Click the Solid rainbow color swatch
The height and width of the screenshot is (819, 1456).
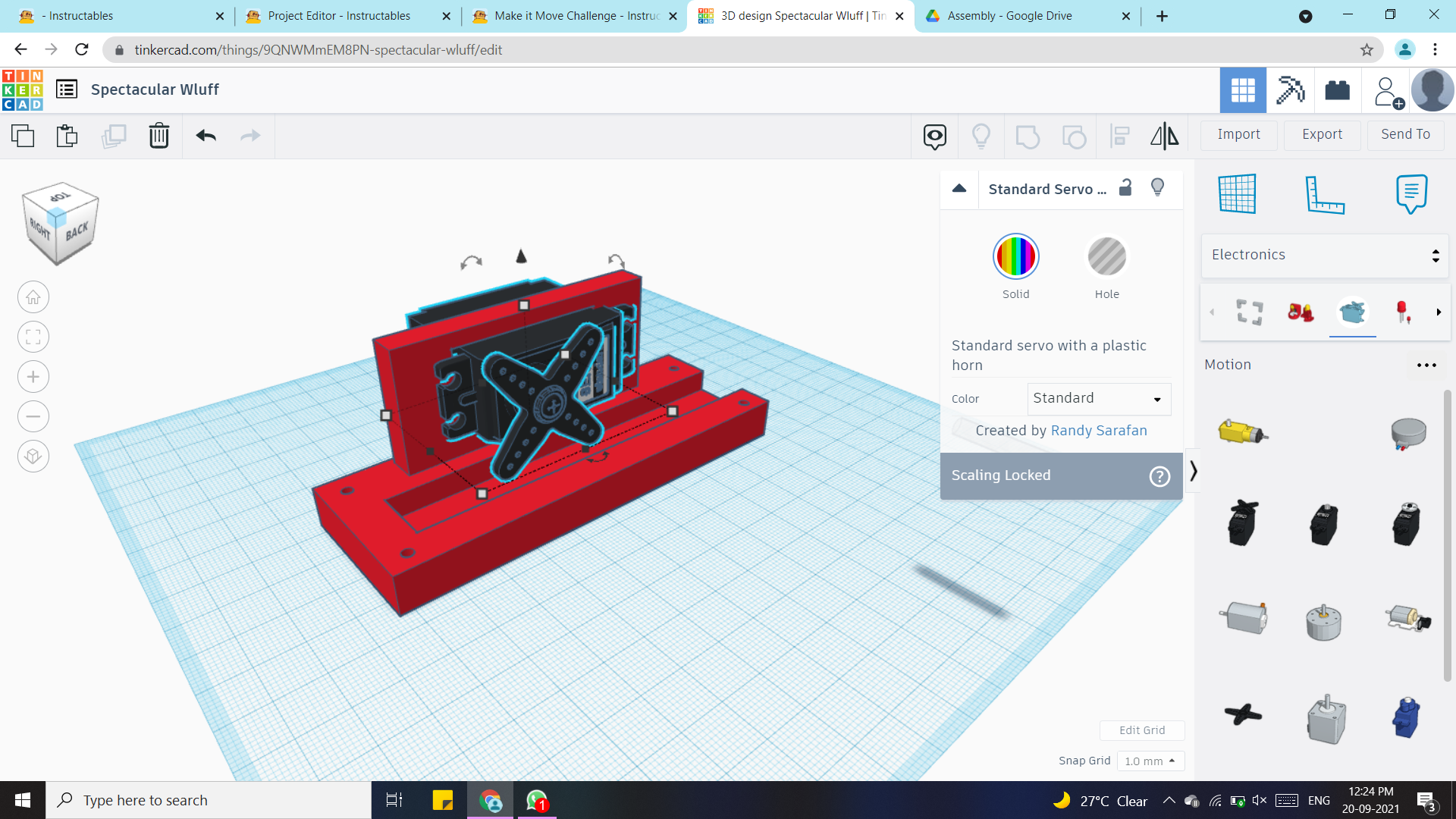pyautogui.click(x=1015, y=257)
